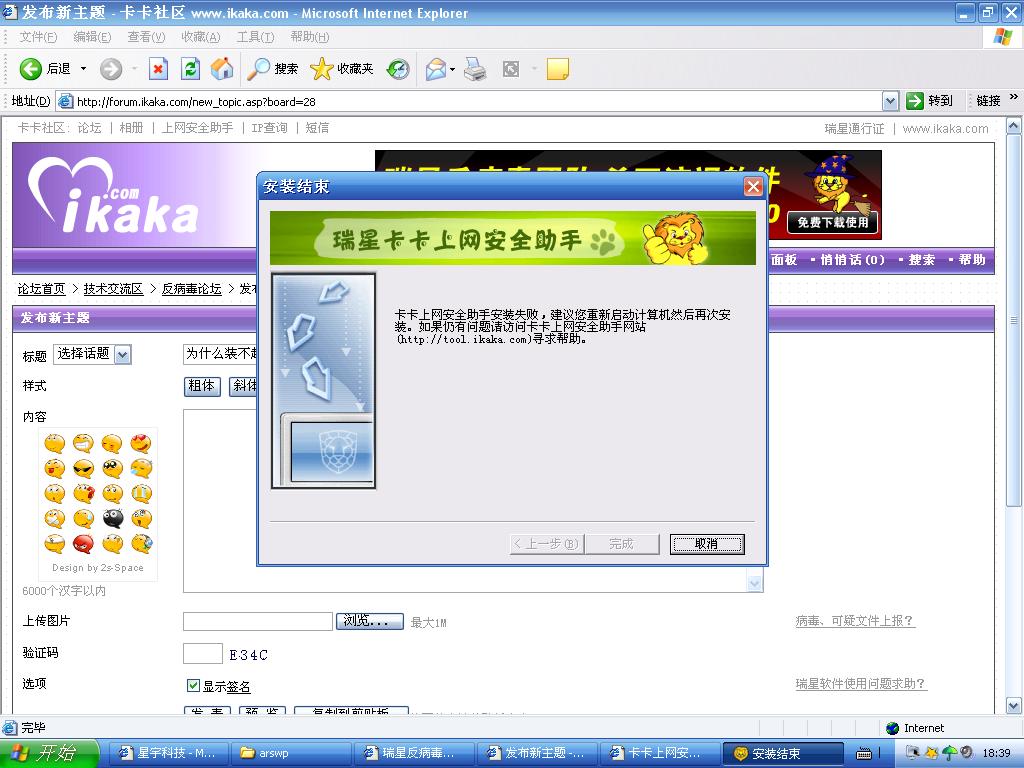
Task: Click the 上网安全助手 top link
Action: coord(197,128)
